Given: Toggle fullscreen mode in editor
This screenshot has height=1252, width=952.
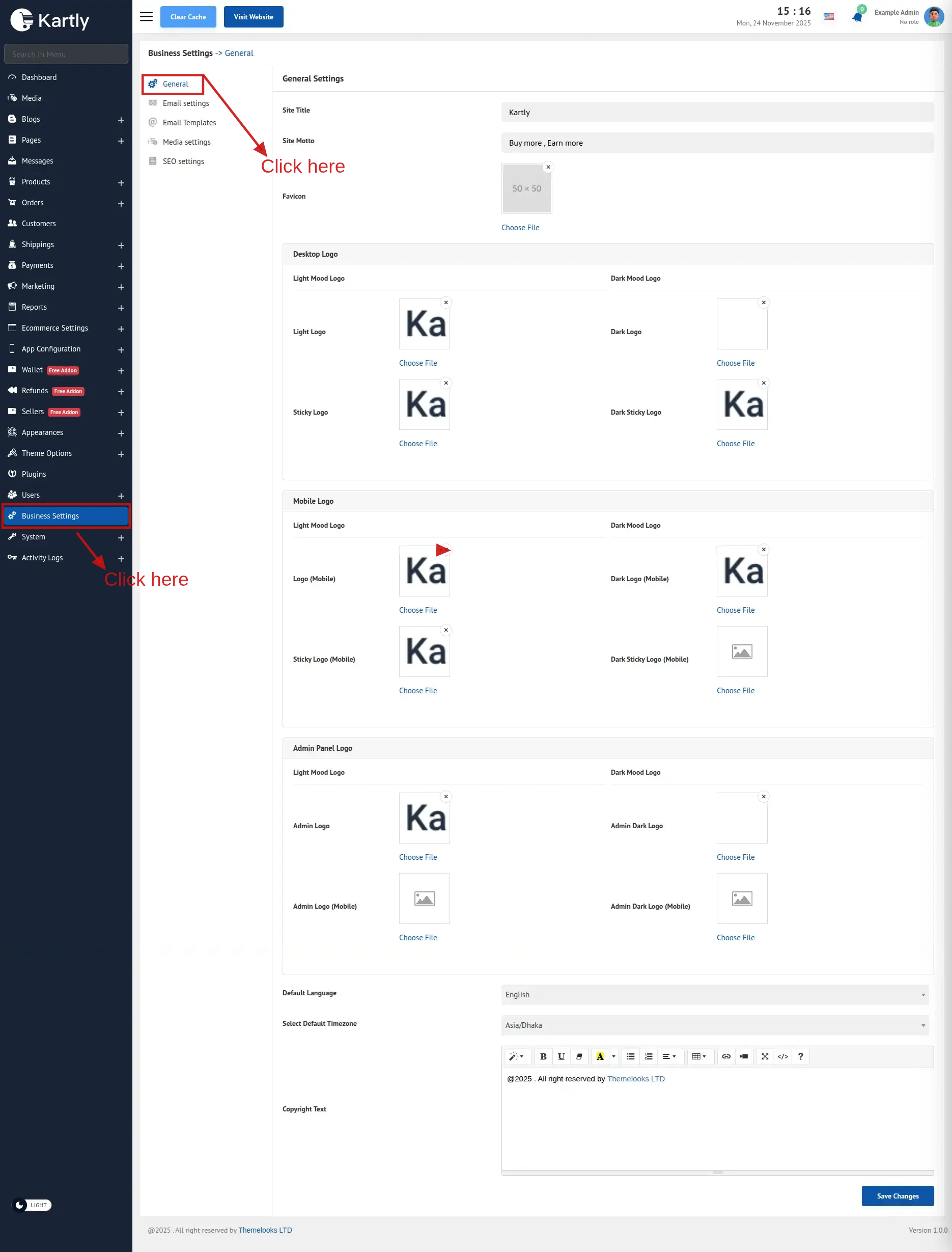Looking at the screenshot, I should coord(765,1056).
